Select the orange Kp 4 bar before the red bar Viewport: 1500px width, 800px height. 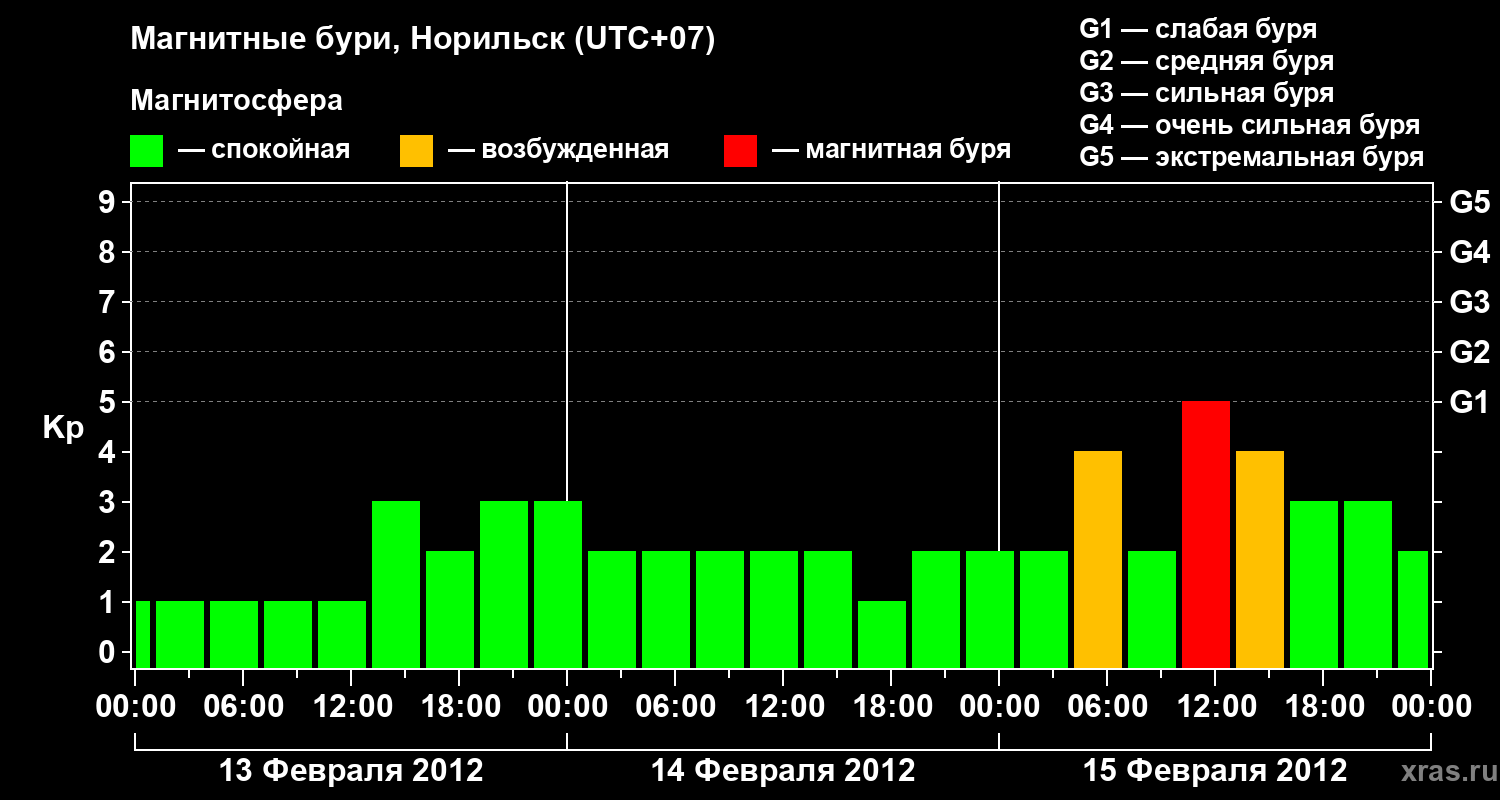tap(1098, 559)
